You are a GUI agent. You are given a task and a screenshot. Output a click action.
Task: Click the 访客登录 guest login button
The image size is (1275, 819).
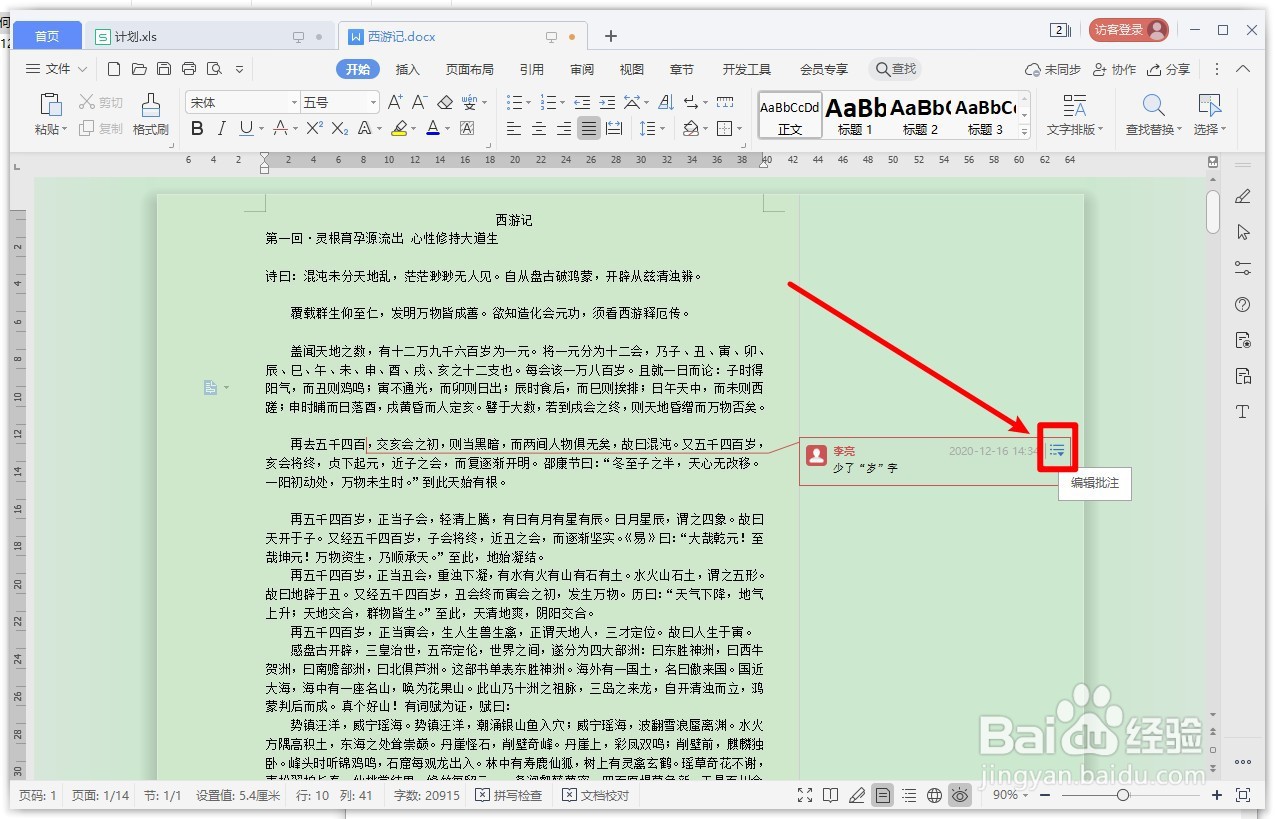1128,29
